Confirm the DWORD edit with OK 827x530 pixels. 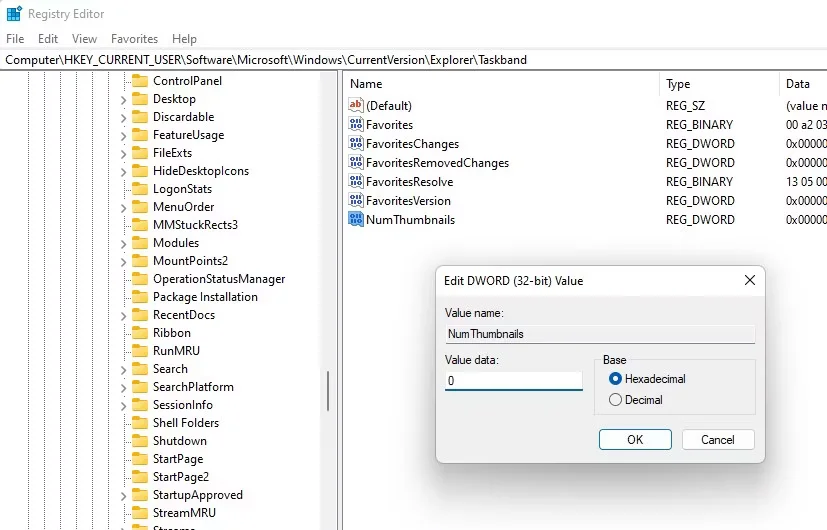pyautogui.click(x=635, y=439)
